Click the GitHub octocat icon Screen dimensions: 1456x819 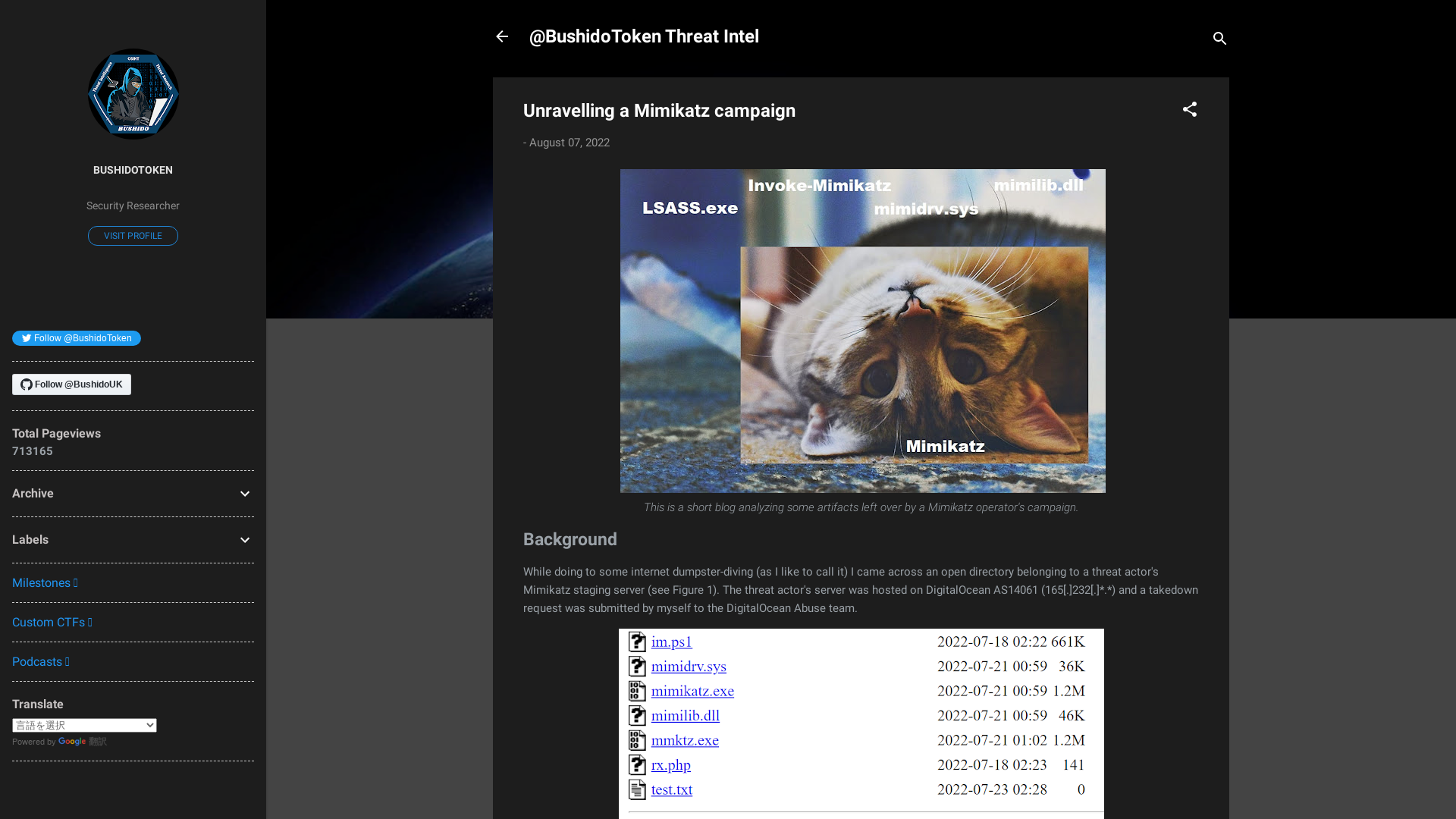coord(27,384)
